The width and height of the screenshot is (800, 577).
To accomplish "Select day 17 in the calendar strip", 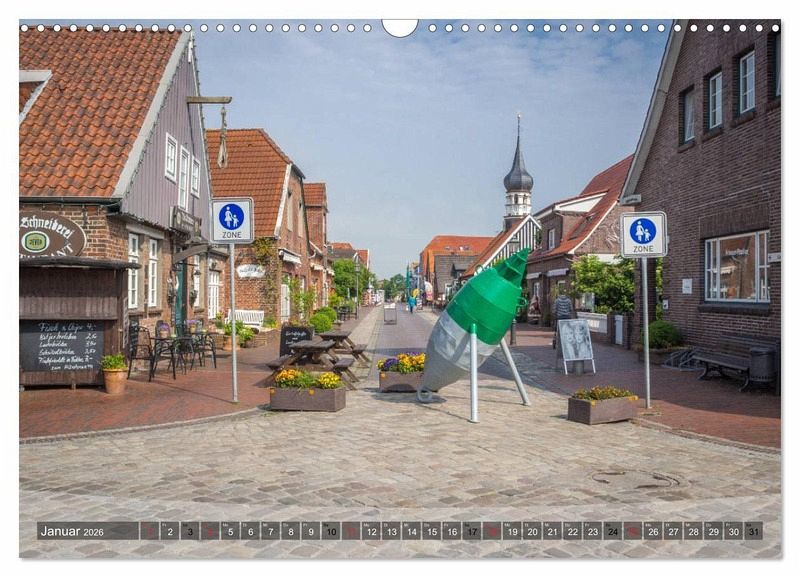I will pos(471,531).
